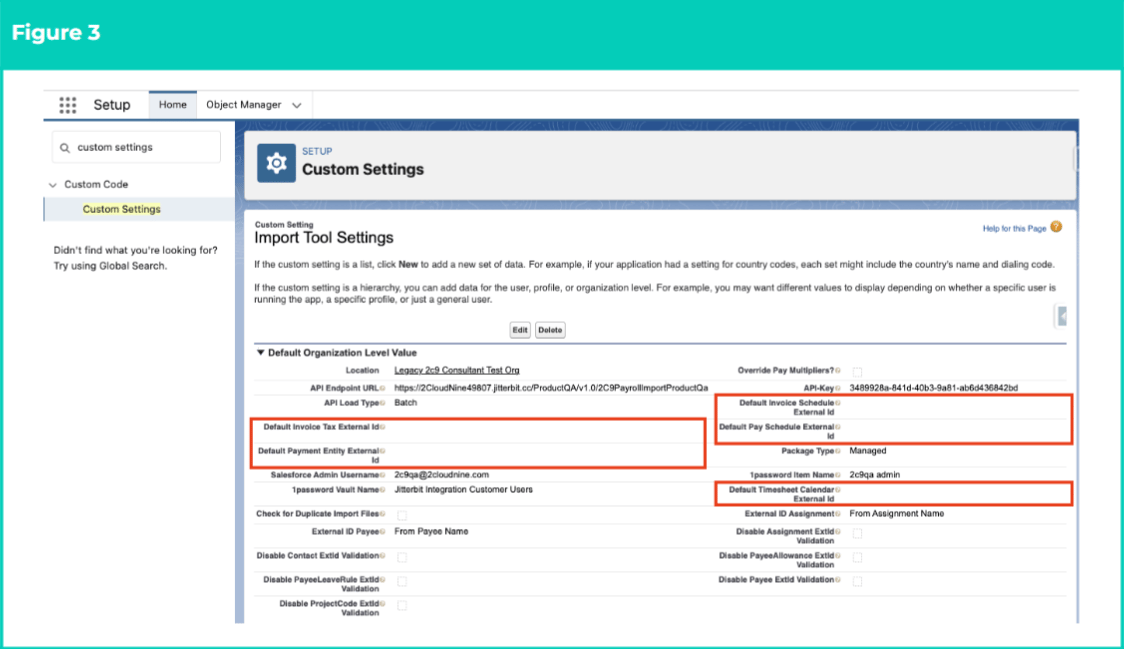Click the Quick Find search field
This screenshot has height=649, width=1124.
click(x=136, y=147)
